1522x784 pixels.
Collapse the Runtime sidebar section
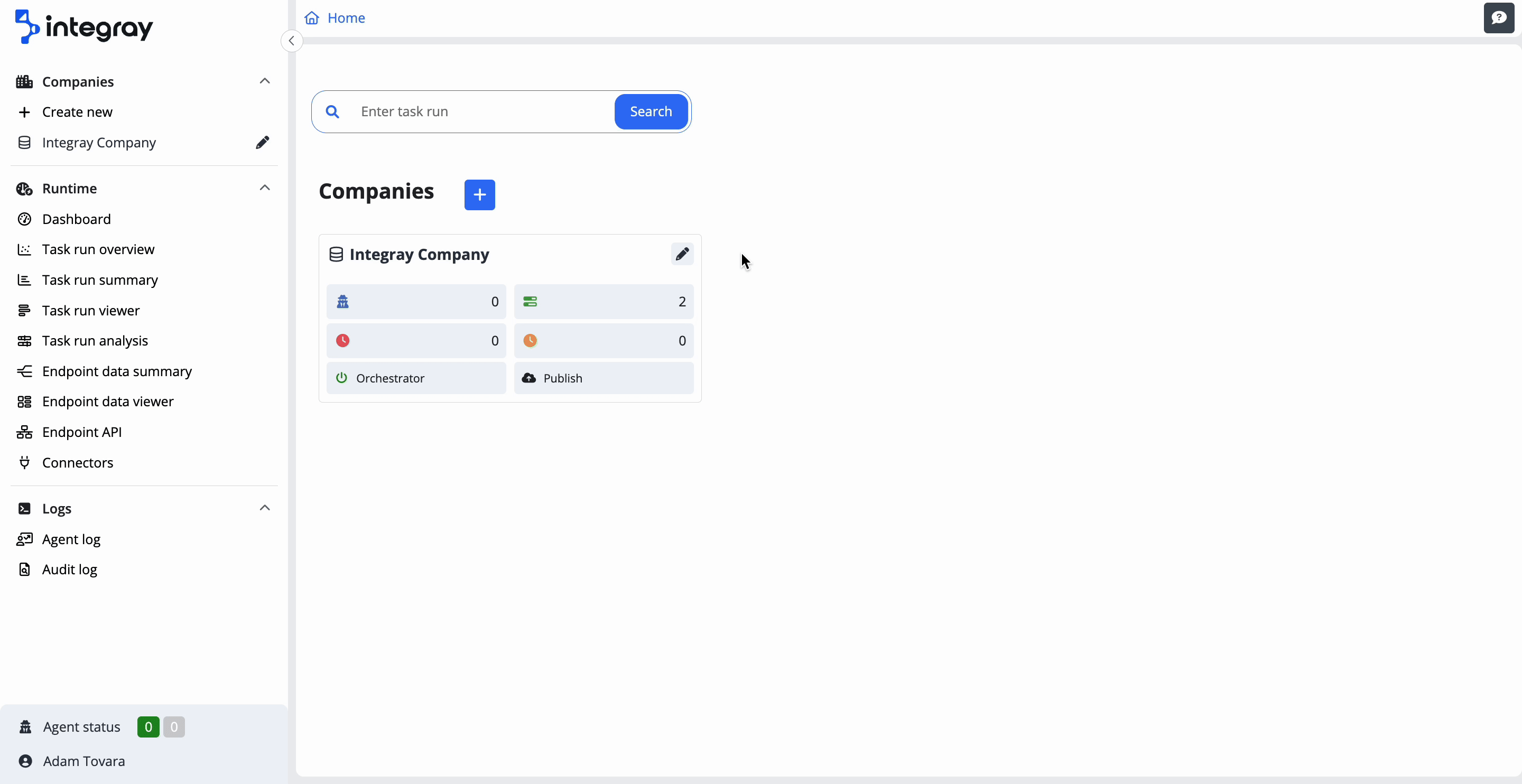coord(264,188)
